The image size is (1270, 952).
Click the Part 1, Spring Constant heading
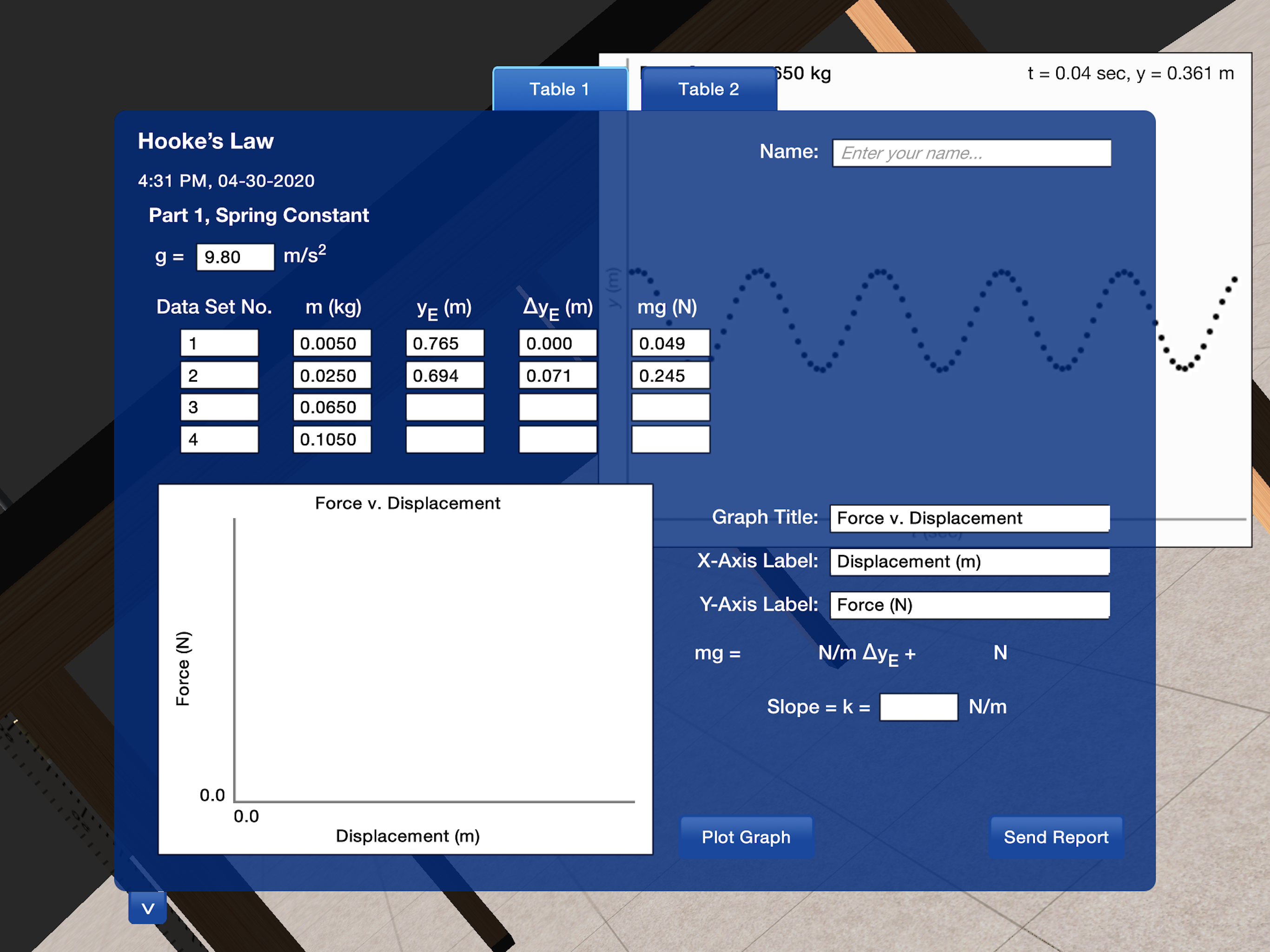pyautogui.click(x=258, y=215)
